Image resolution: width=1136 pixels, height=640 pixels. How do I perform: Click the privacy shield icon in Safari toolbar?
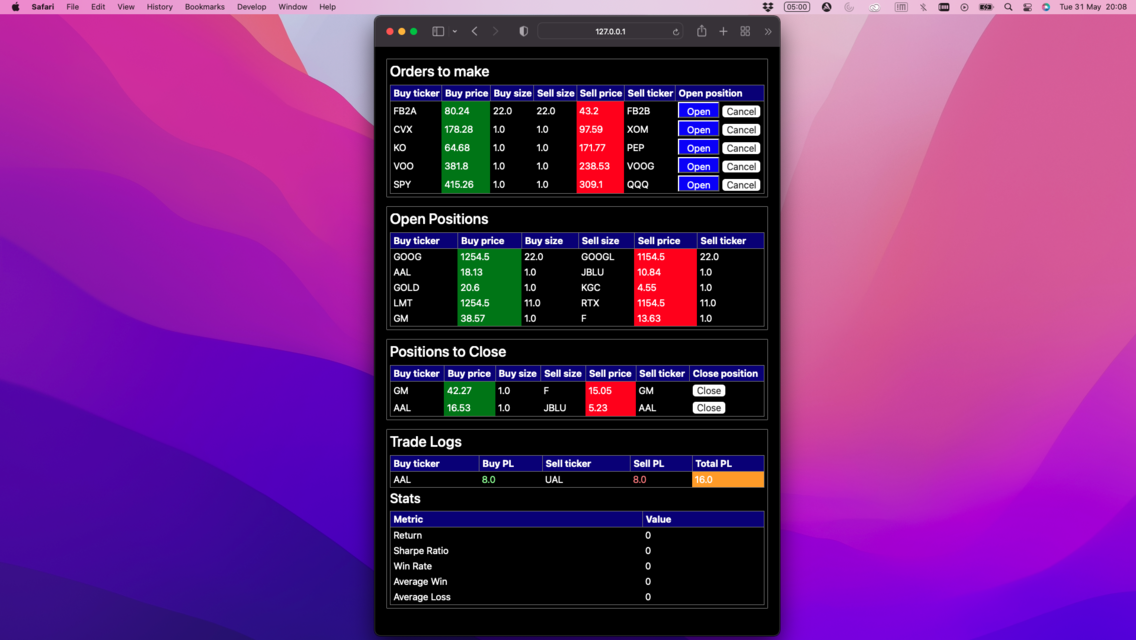(523, 31)
